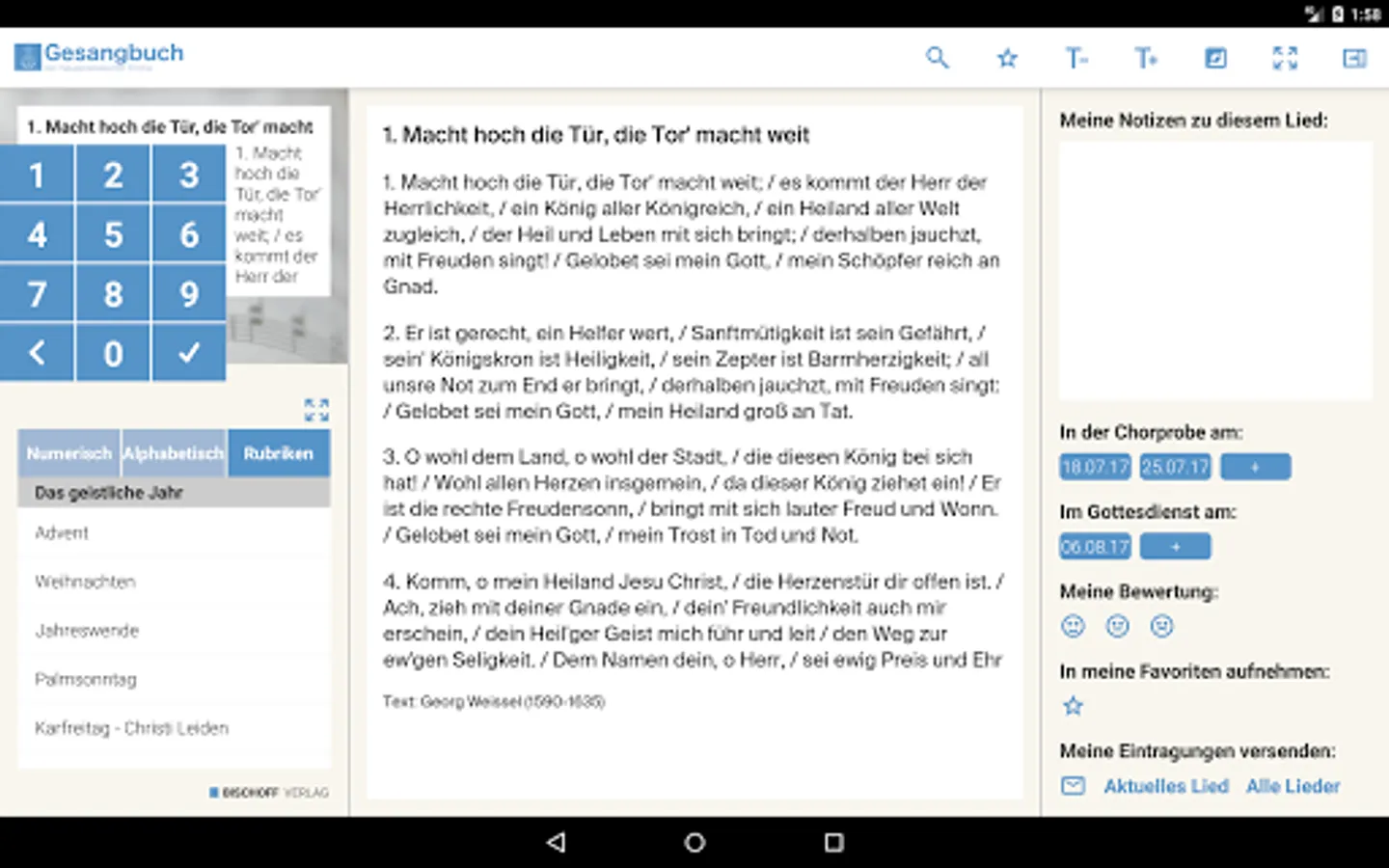Tap keypad digit 6
This screenshot has height=868, width=1389.
click(x=189, y=234)
